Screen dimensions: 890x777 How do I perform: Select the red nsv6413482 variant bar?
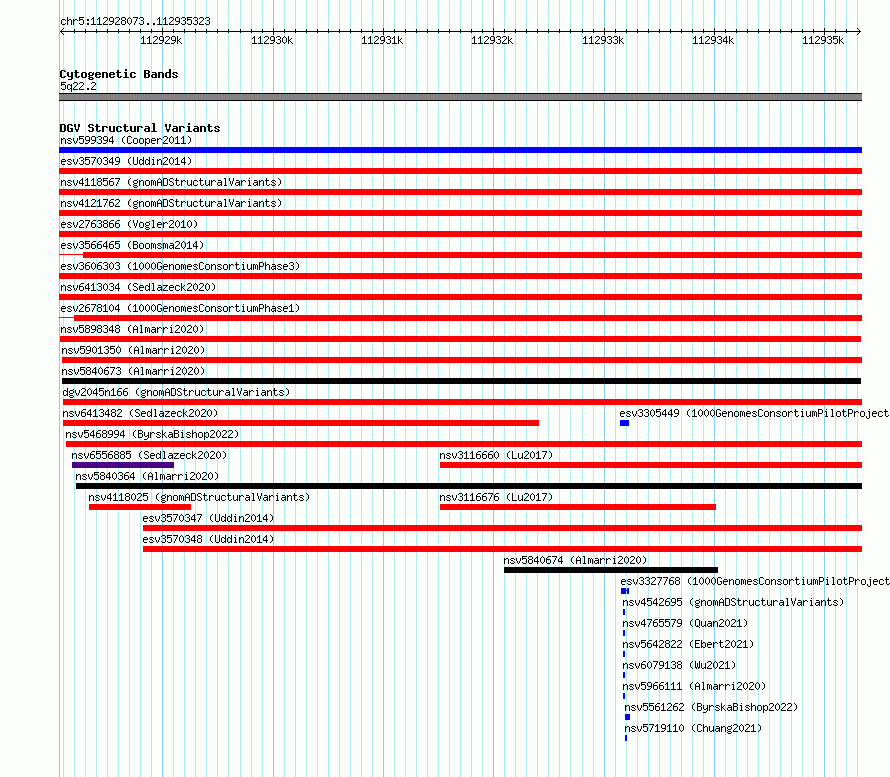[301, 423]
